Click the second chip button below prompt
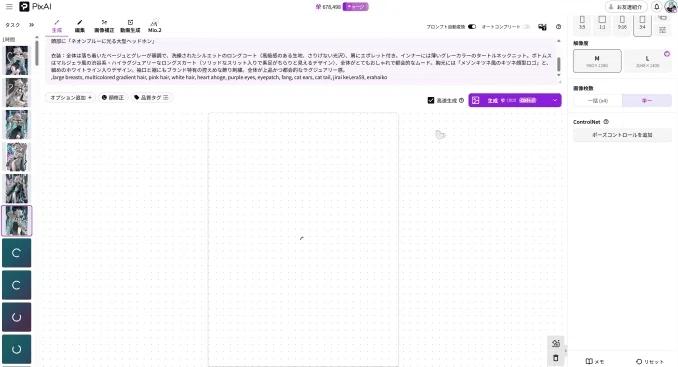 113,98
